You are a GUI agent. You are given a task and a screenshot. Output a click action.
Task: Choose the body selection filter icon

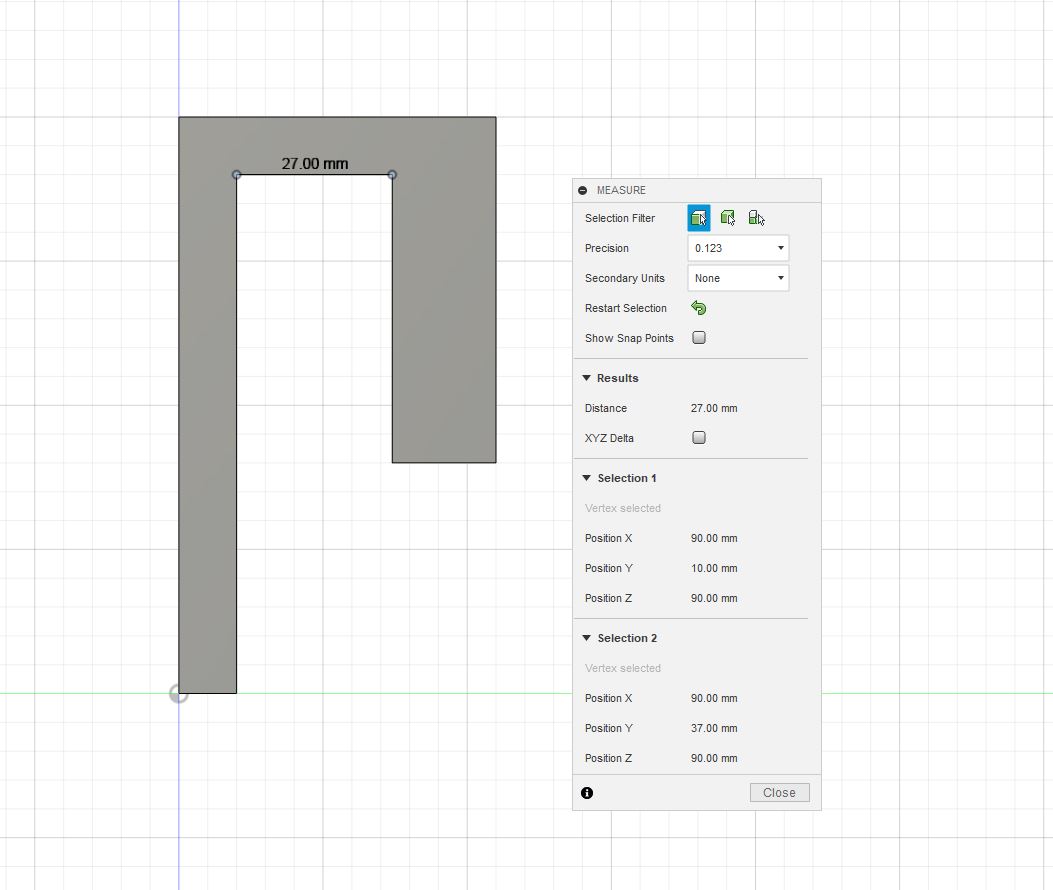(x=727, y=218)
